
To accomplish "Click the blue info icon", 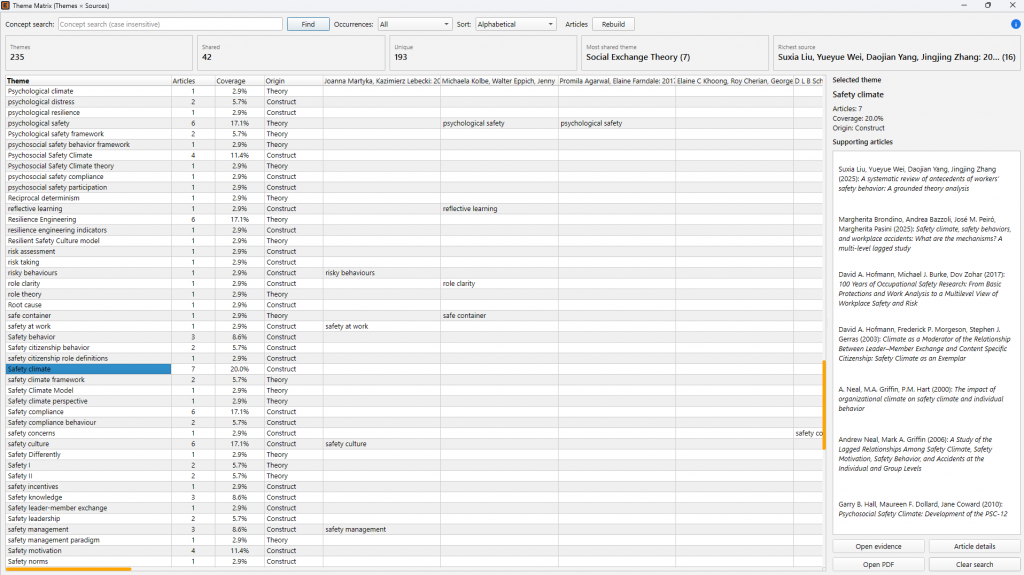I will pyautogui.click(x=1015, y=24).
